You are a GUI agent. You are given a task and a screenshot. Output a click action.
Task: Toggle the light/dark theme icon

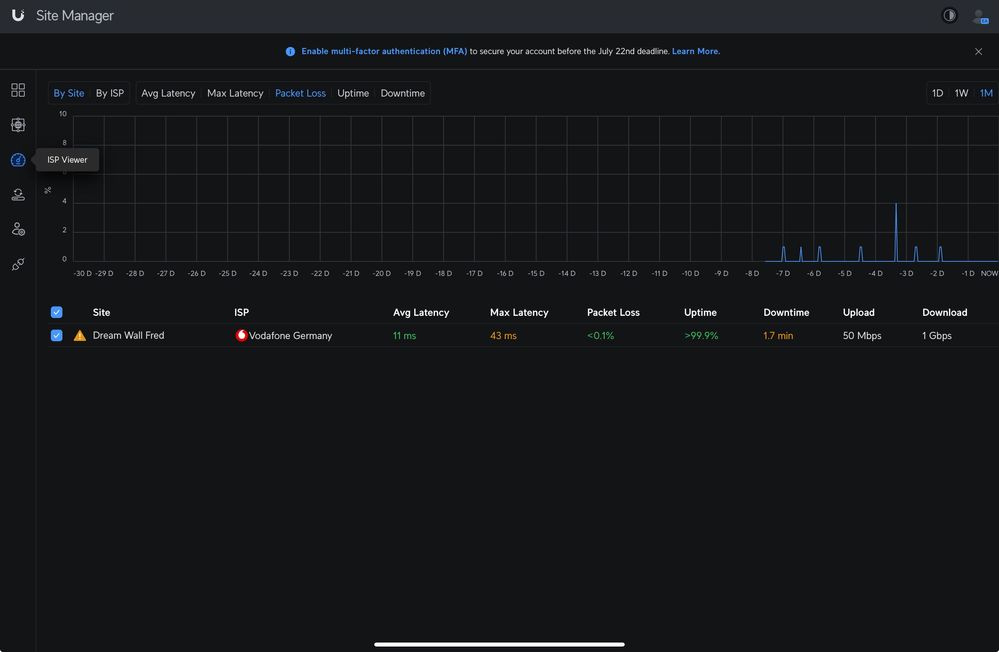tap(949, 16)
